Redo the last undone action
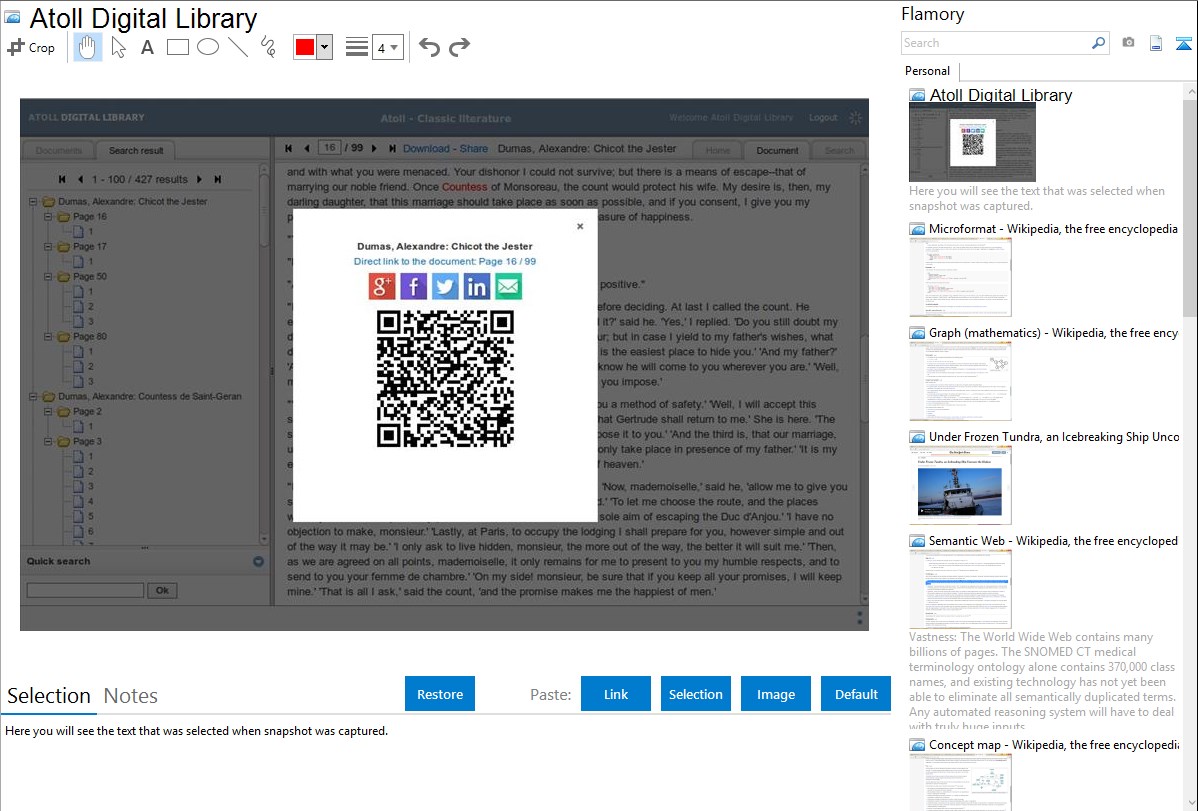The width and height of the screenshot is (1198, 811). (x=459, y=47)
